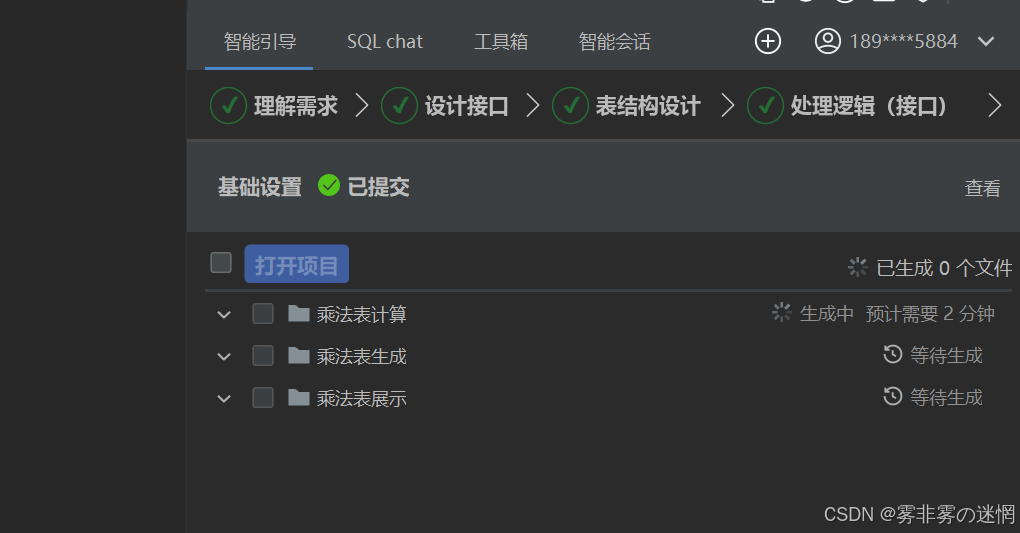
Task: Click the green check icon beside 理解需求
Action: 228,105
